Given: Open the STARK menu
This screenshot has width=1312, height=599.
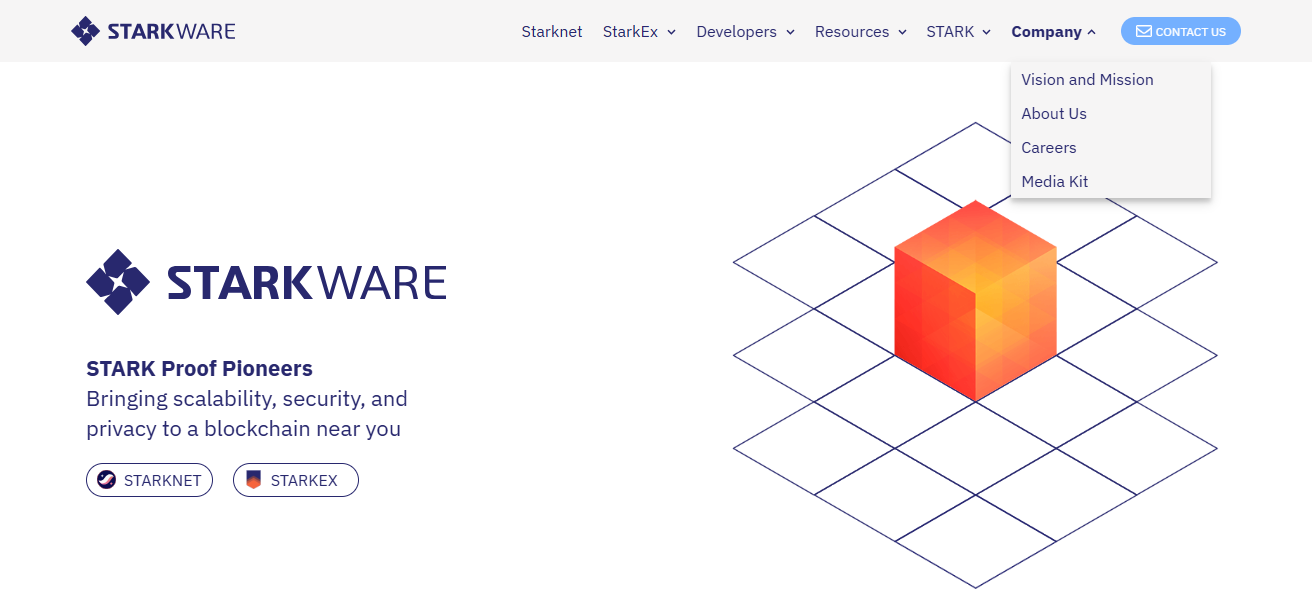Looking at the screenshot, I should click(x=950, y=32).
